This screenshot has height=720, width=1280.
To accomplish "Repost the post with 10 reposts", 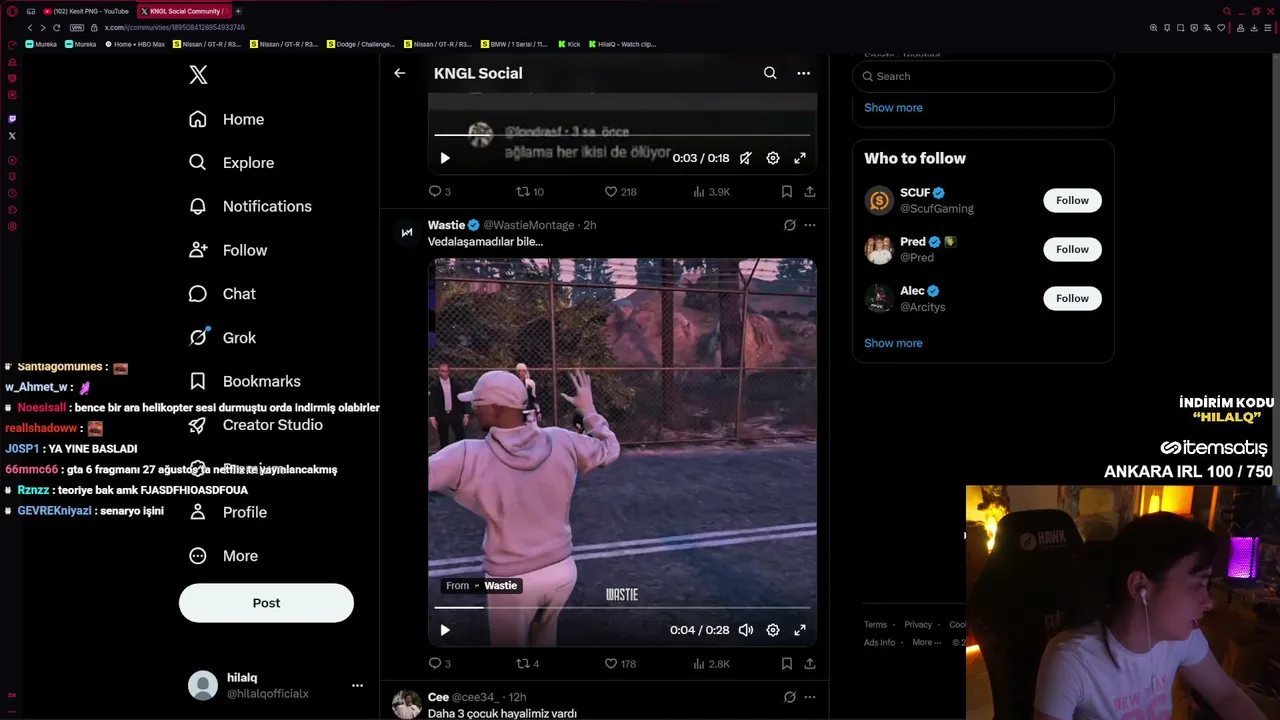I will [530, 192].
